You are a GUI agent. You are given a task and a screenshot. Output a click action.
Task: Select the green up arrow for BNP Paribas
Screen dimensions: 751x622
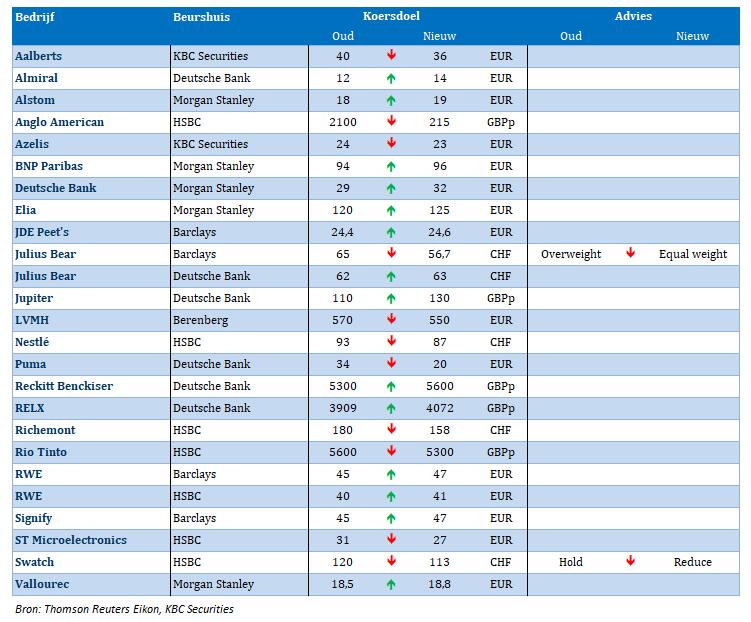391,166
